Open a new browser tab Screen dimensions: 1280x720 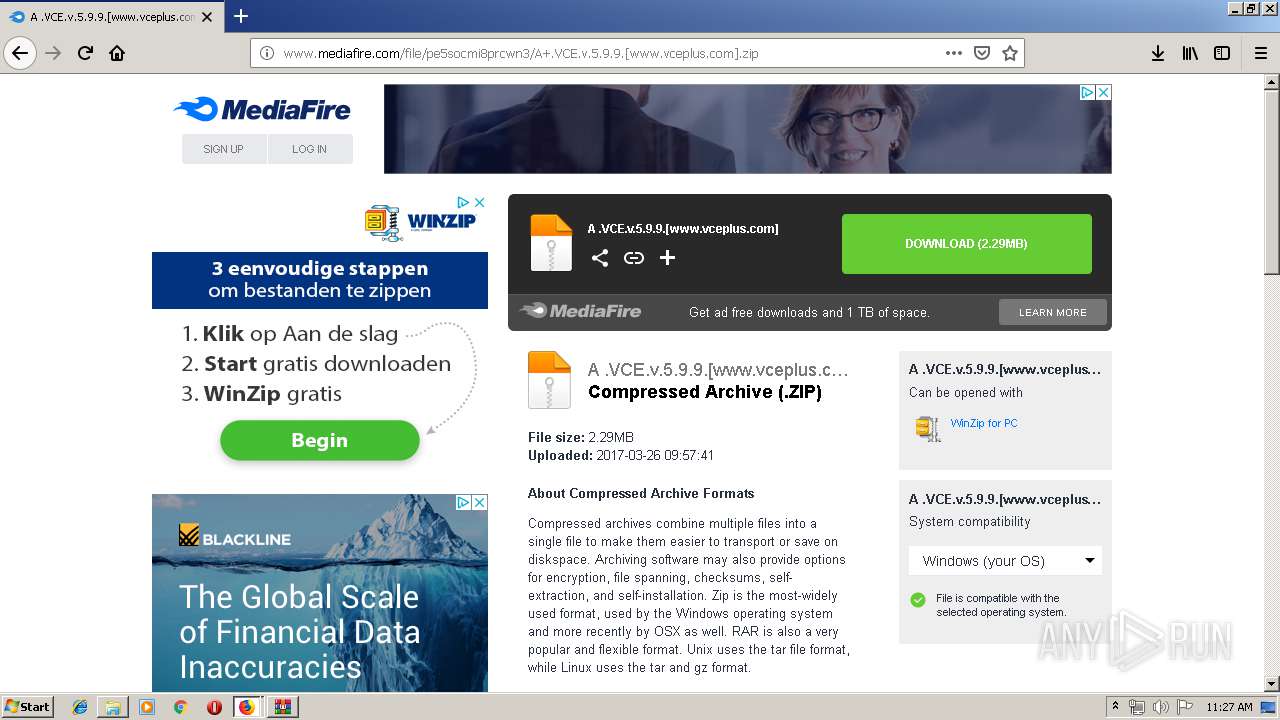tap(241, 16)
